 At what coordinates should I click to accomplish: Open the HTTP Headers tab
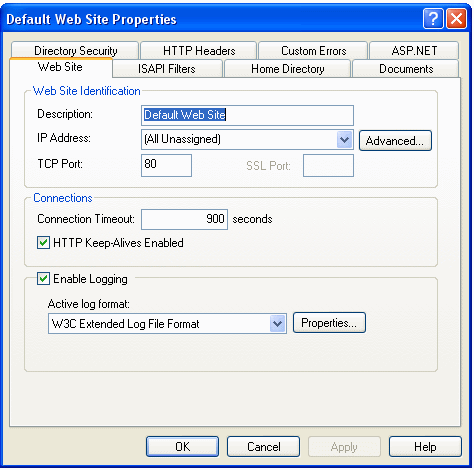pyautogui.click(x=199, y=51)
